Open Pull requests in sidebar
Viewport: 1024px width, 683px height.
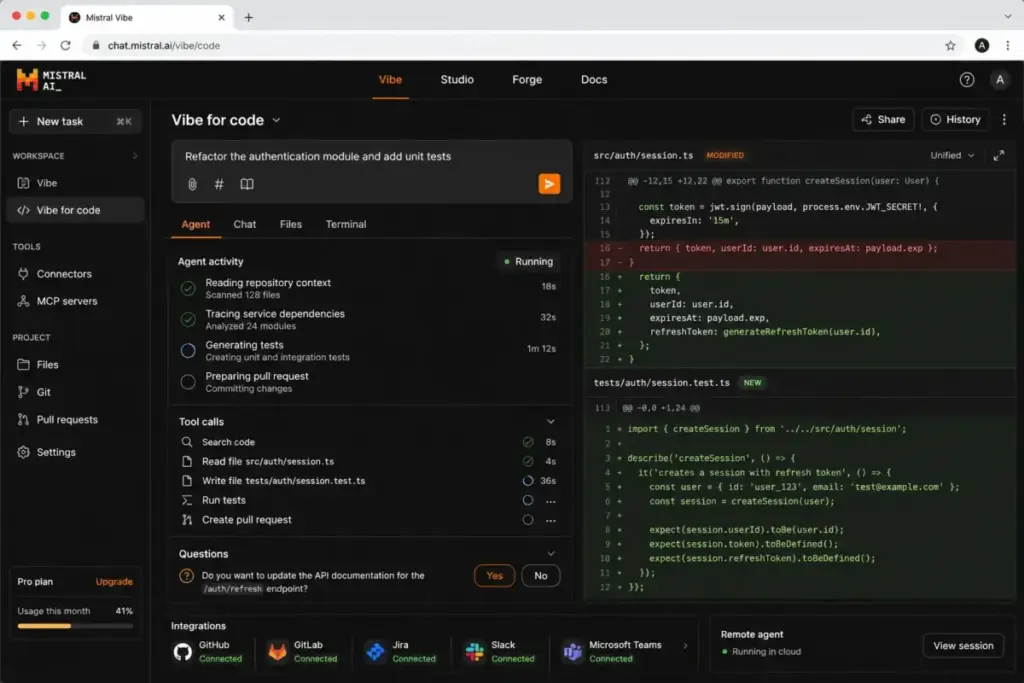click(67, 420)
